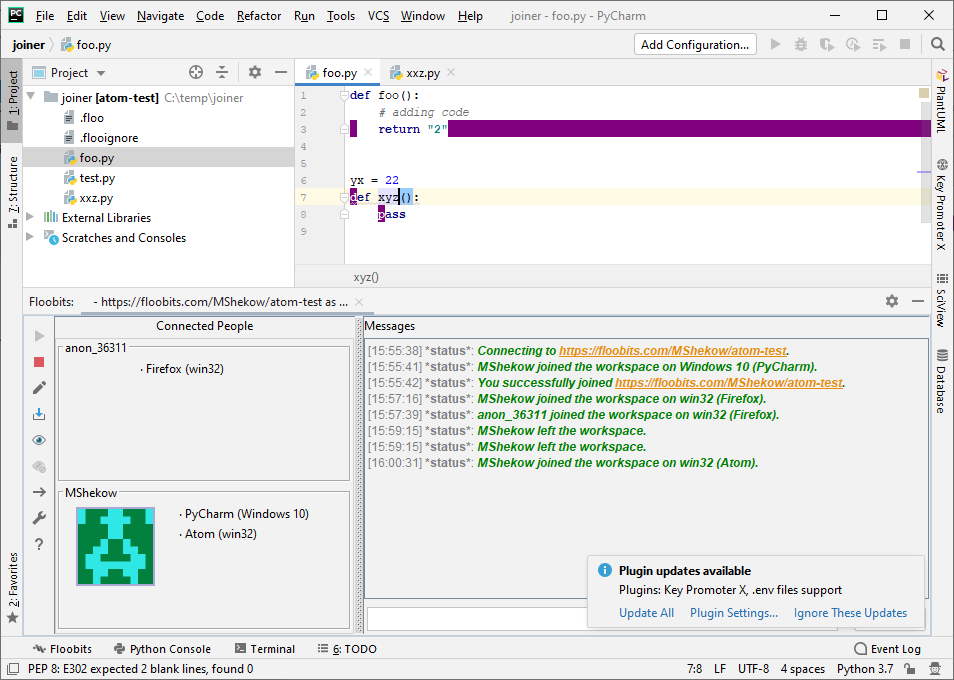Open Search Everywhere magnifier icon

pos(938,44)
